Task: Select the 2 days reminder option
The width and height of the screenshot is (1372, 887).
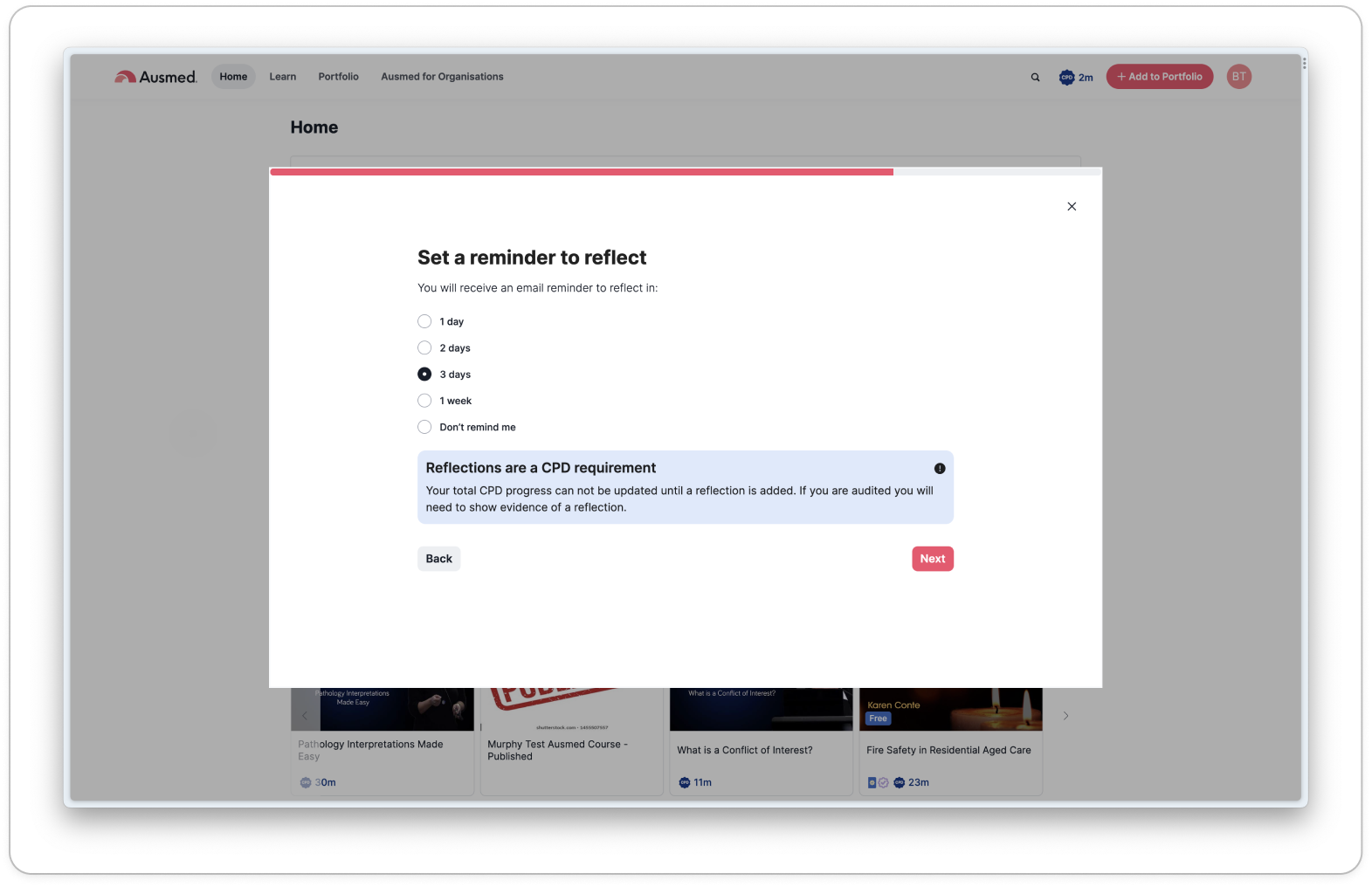Action: [424, 347]
